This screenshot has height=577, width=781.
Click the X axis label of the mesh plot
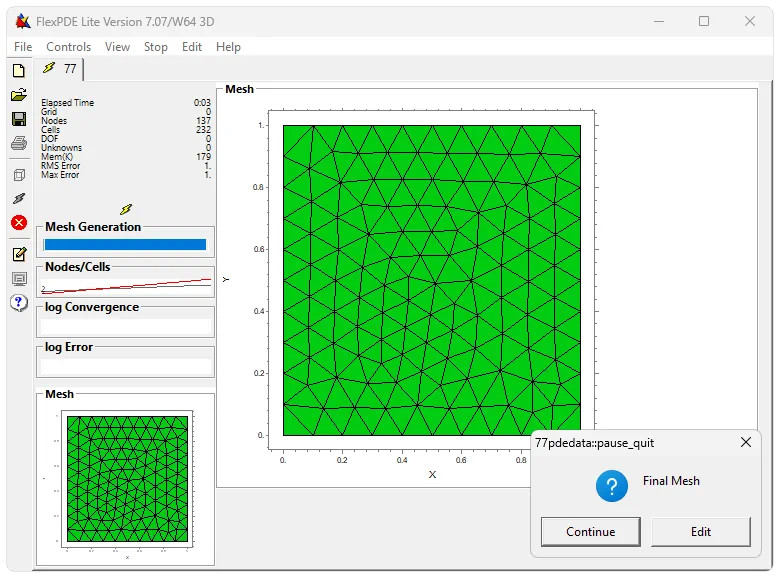click(x=432, y=474)
